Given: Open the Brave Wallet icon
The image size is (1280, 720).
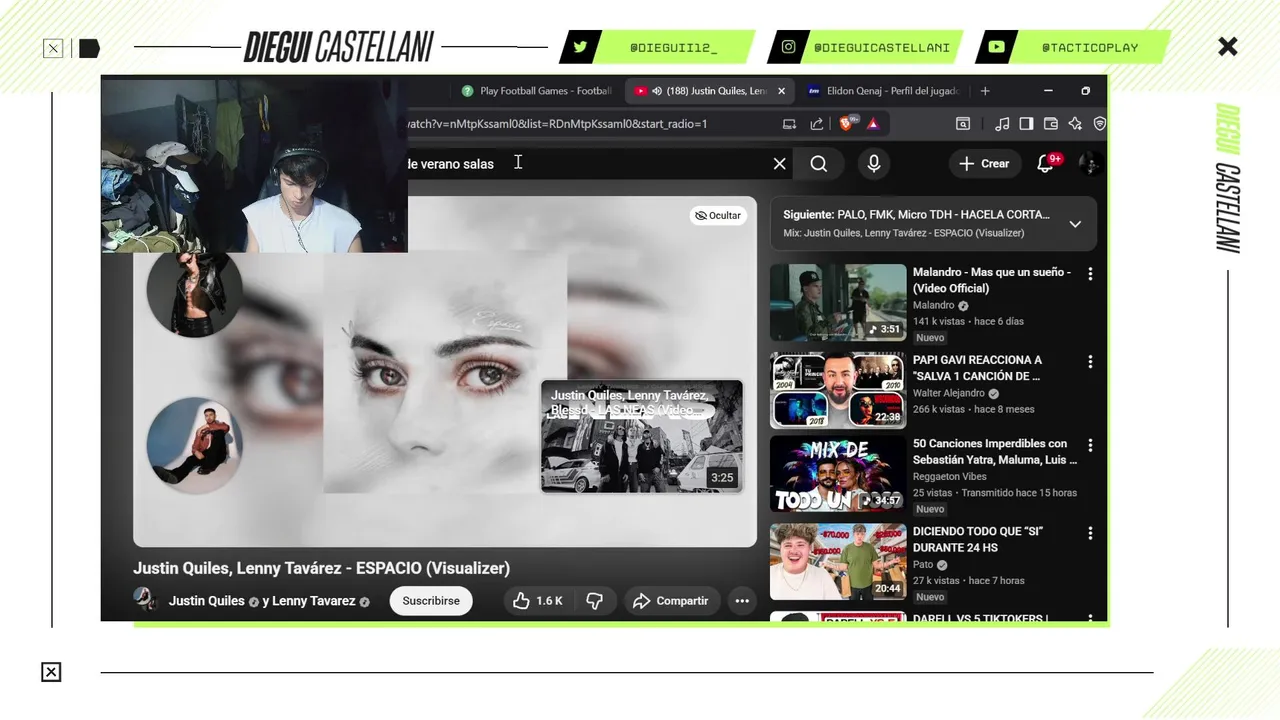Looking at the screenshot, I should coord(1051,124).
